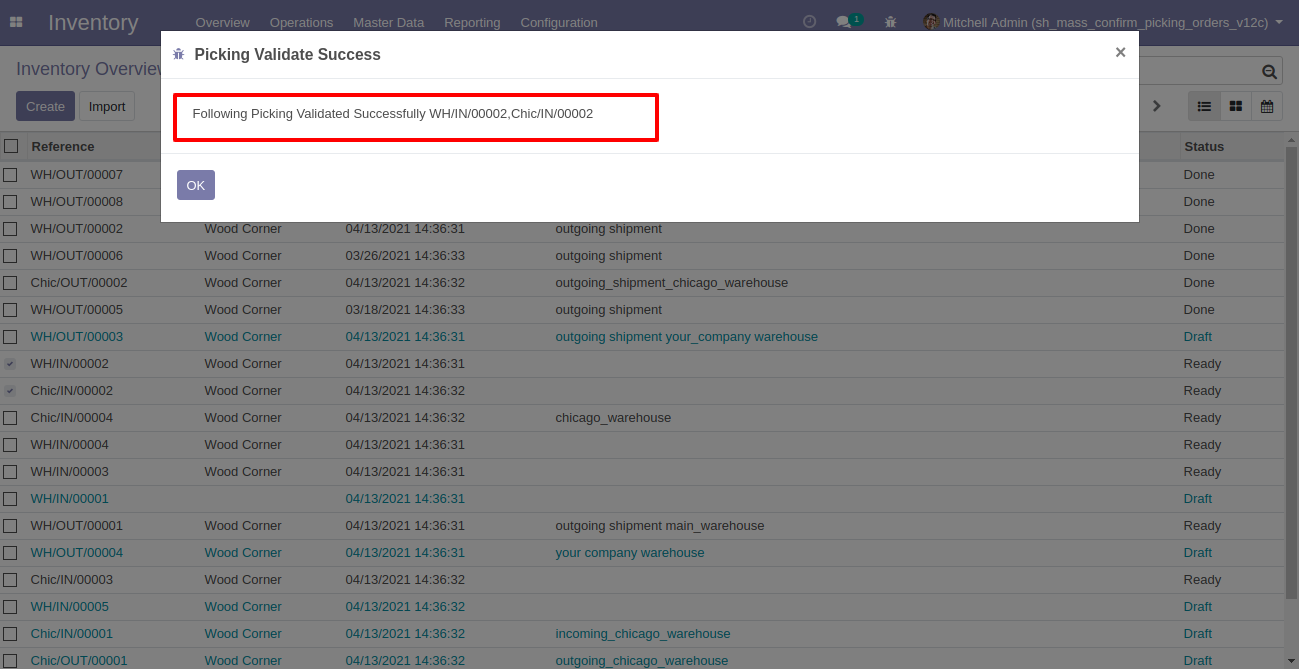Check the Chic/IN/00004 row checkbox
This screenshot has height=669, width=1299.
[10, 417]
